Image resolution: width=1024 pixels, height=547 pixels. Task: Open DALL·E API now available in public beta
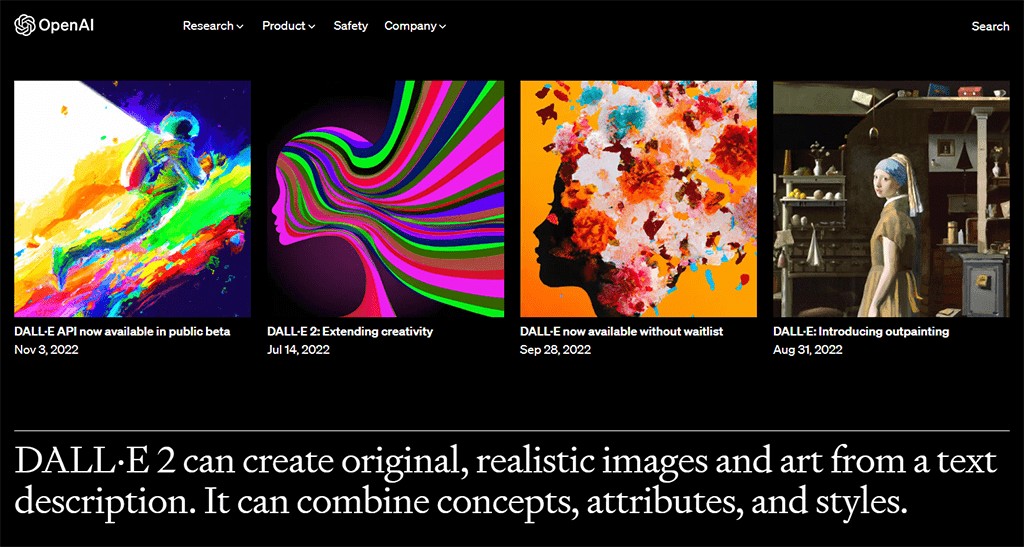click(x=122, y=332)
